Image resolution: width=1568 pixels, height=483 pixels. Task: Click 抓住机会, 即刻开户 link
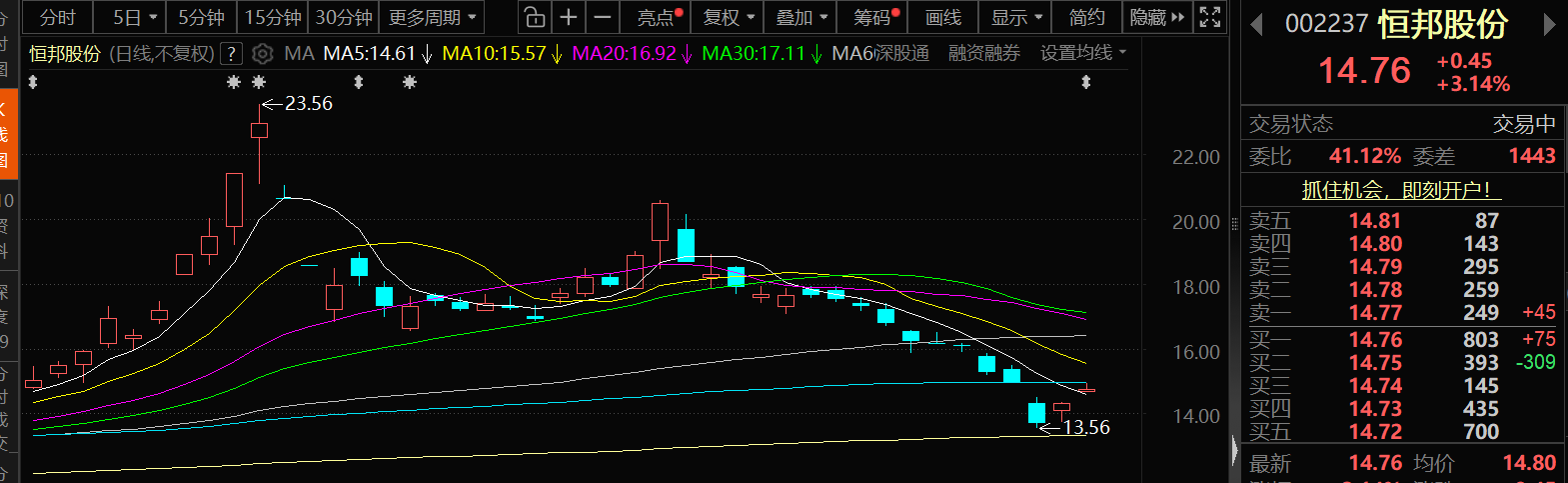click(x=1402, y=190)
